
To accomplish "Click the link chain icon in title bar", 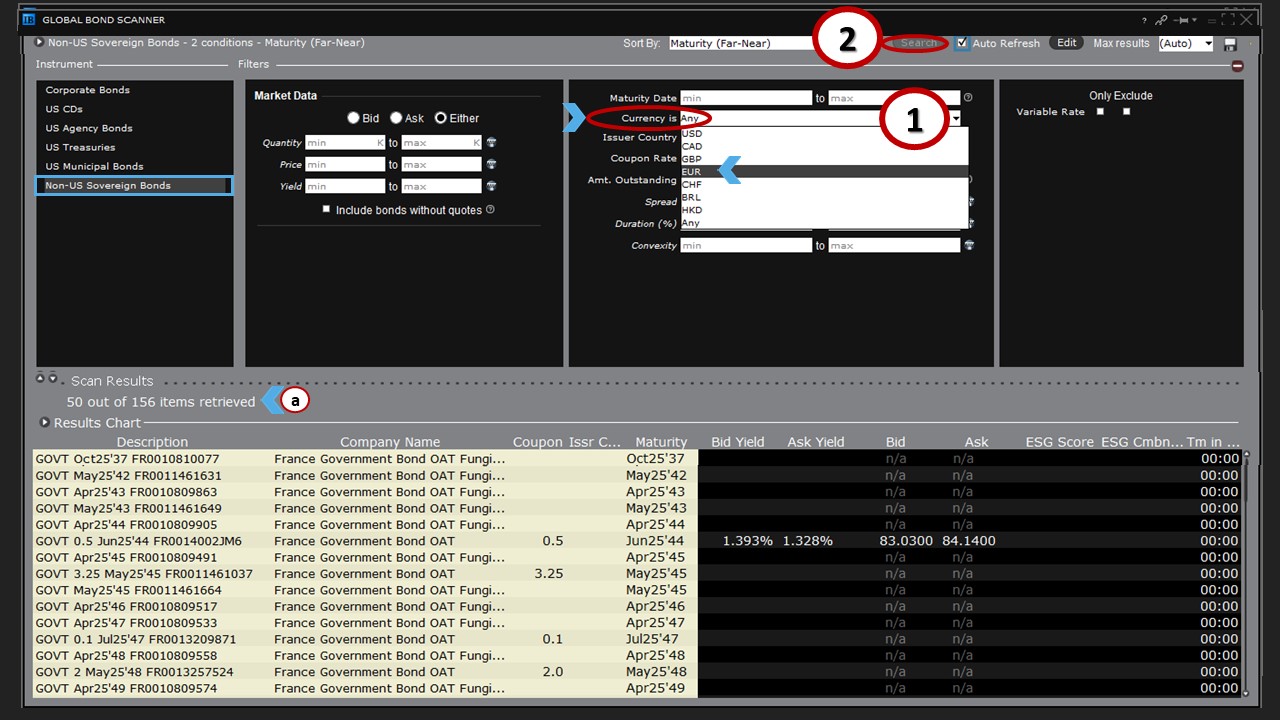I will point(1161,20).
